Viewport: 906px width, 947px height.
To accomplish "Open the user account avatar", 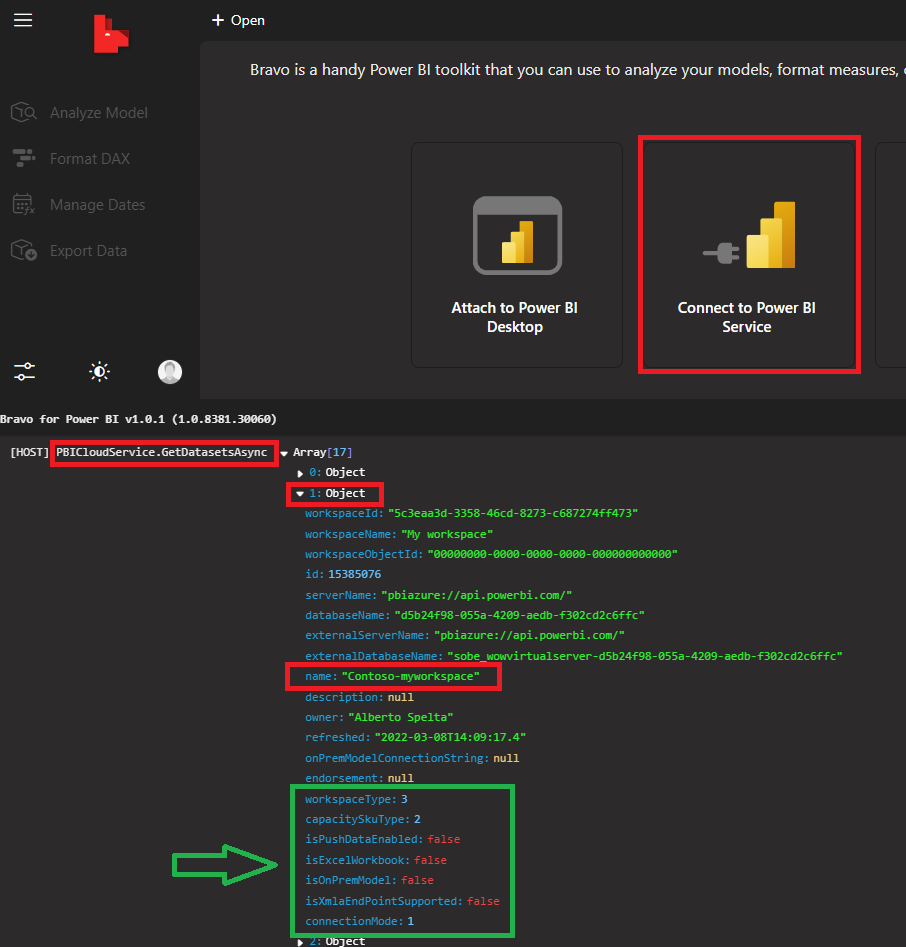I will pos(170,371).
